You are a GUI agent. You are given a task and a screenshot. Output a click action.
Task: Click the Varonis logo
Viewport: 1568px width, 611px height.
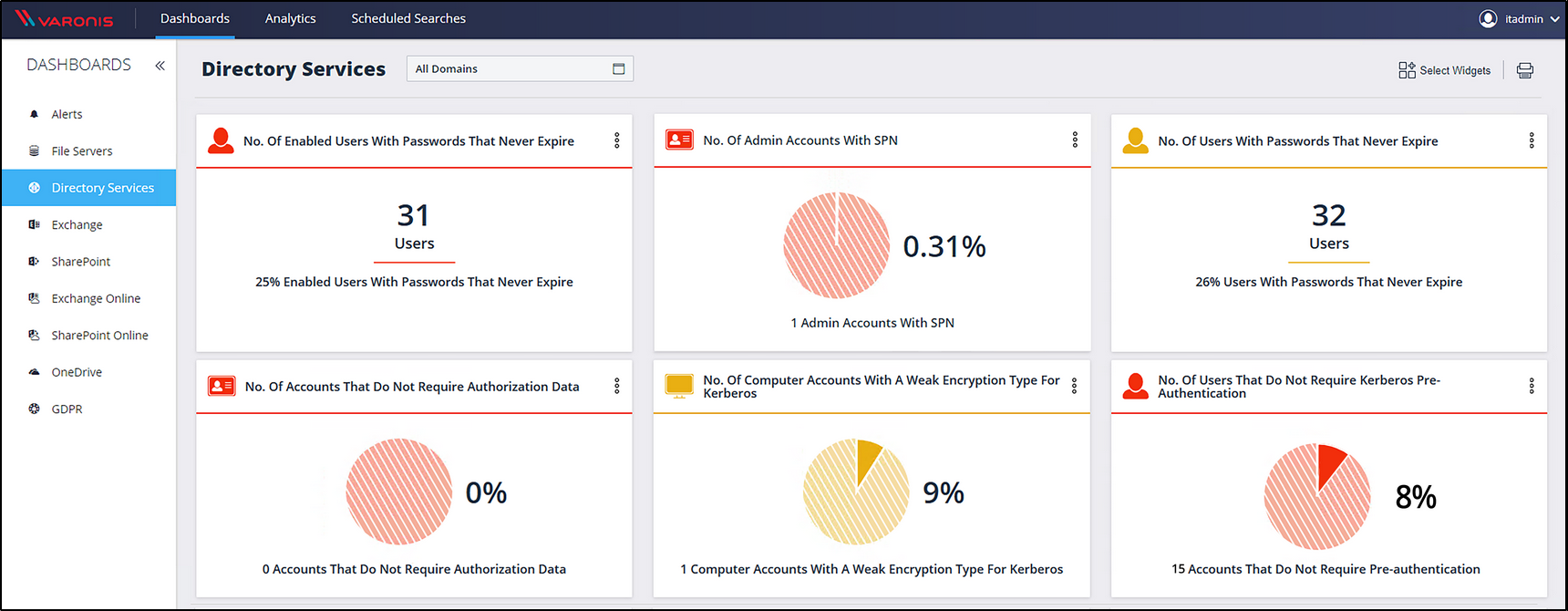point(65,19)
